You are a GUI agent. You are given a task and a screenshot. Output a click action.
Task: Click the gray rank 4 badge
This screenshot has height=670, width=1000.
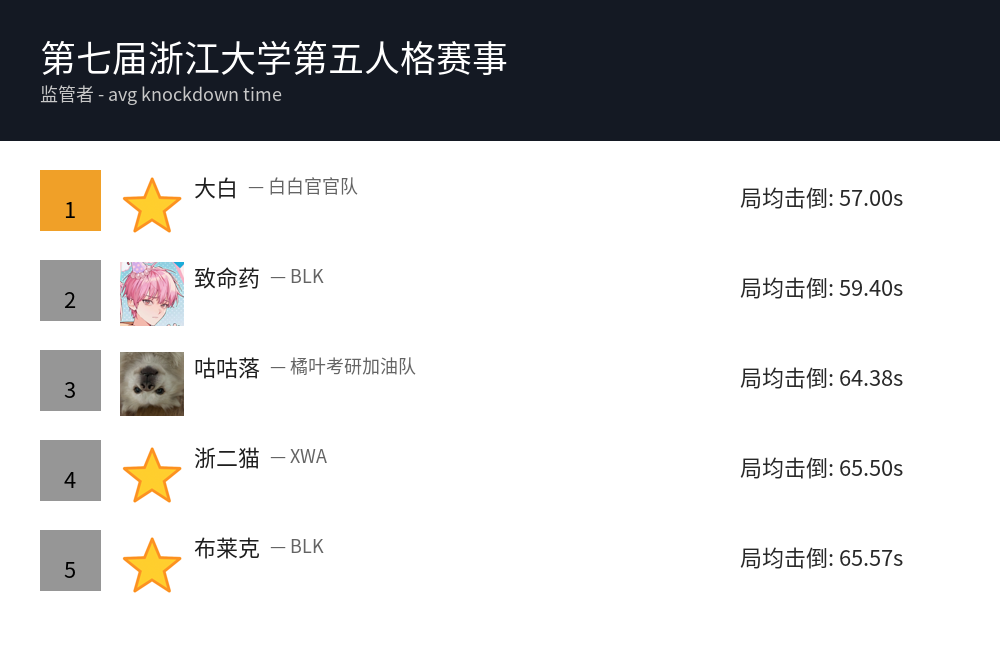70,470
